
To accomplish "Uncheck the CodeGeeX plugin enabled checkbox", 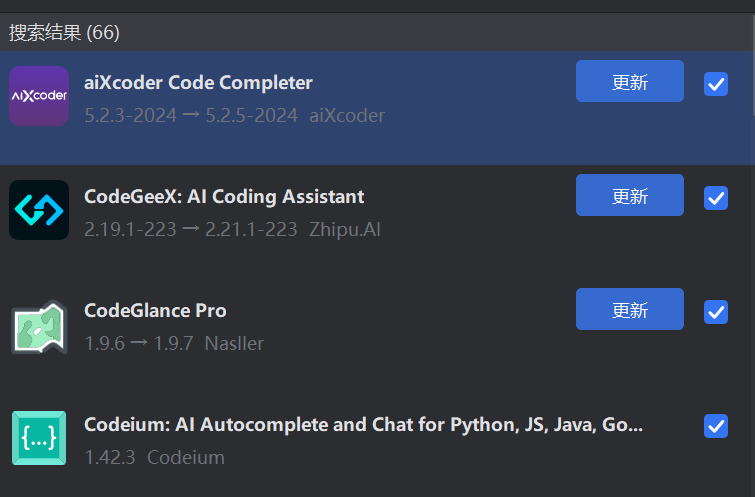I will coord(716,198).
